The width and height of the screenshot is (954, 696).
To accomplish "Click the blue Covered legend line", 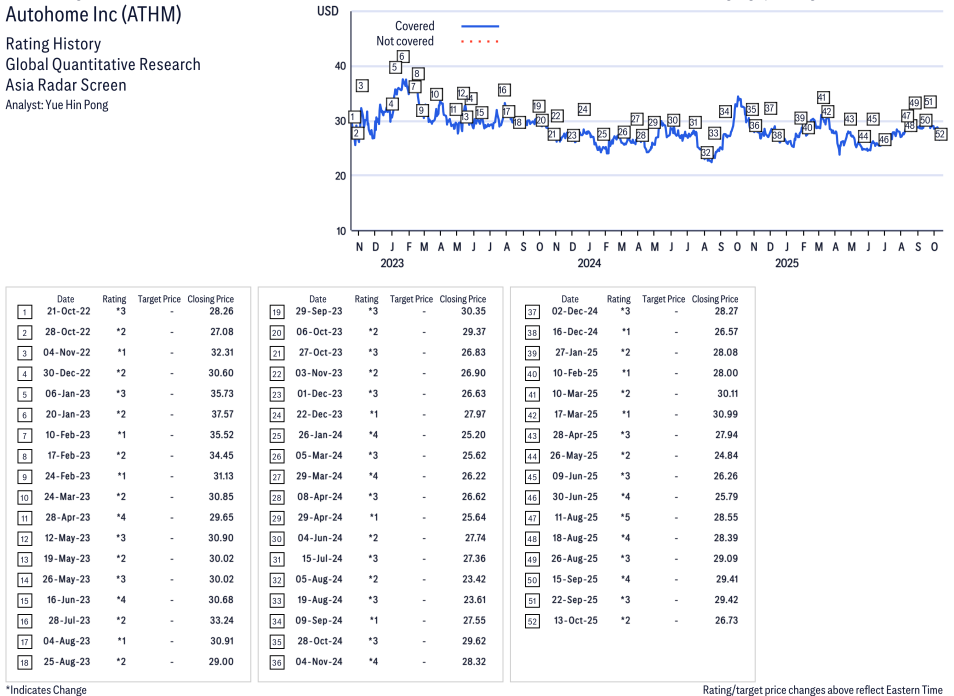I will pyautogui.click(x=480, y=27).
